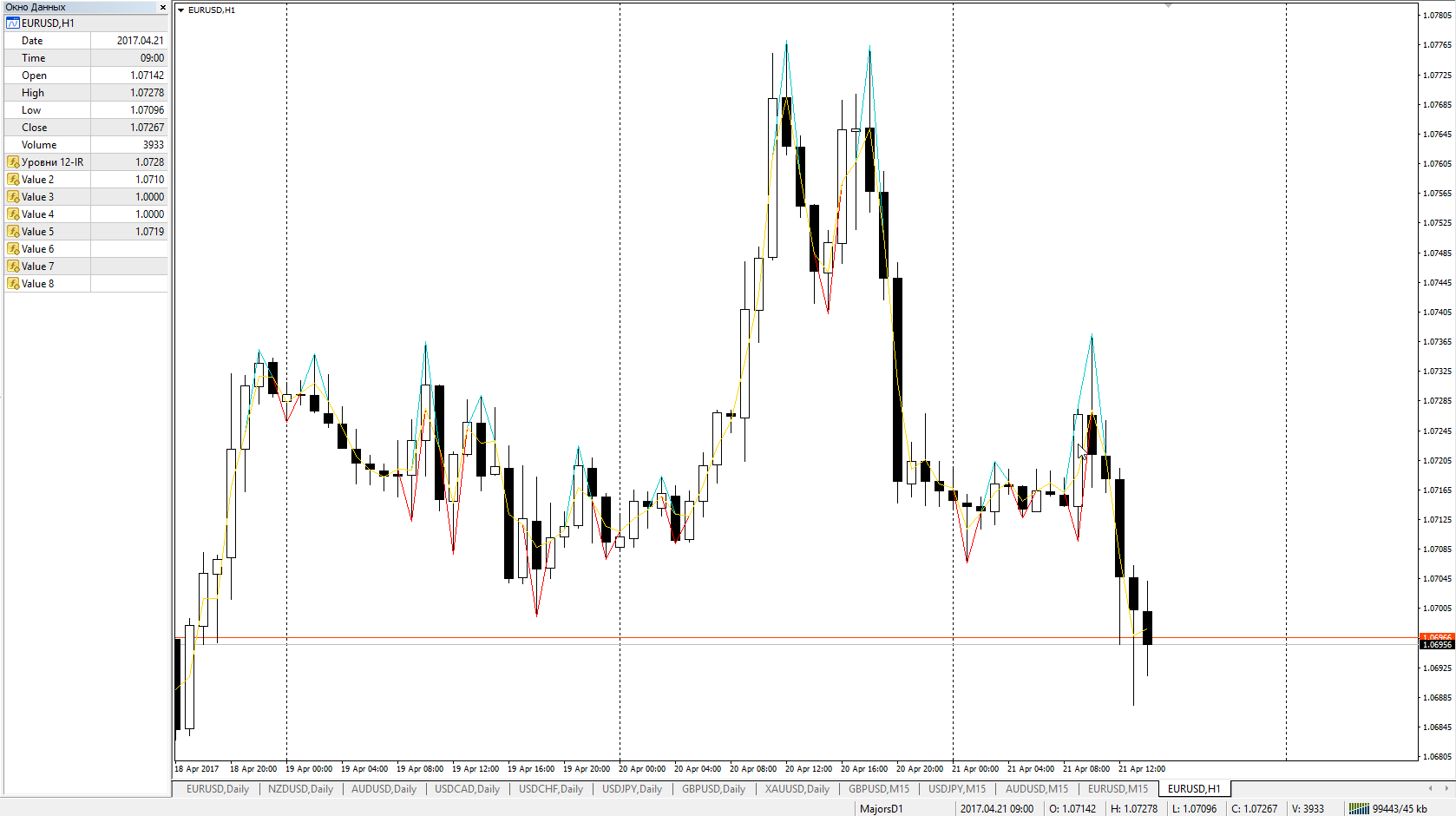Switch to the USDCHF,Daily chart tab
The width and height of the screenshot is (1456, 816).
[x=551, y=789]
